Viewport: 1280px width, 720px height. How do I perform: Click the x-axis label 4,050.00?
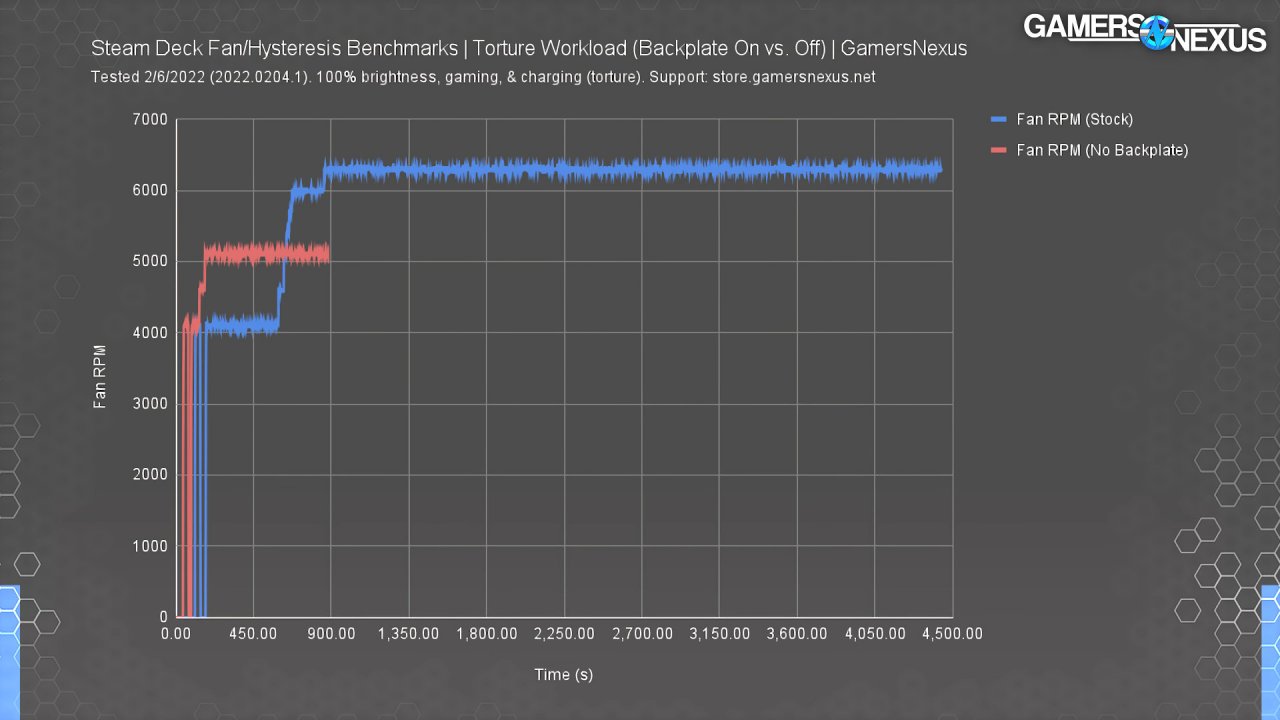(x=874, y=634)
